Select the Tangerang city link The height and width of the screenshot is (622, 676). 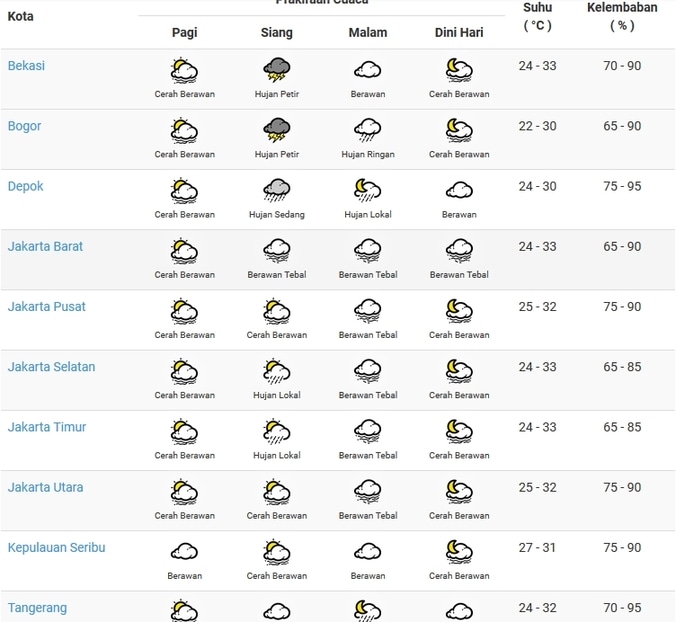[38, 608]
